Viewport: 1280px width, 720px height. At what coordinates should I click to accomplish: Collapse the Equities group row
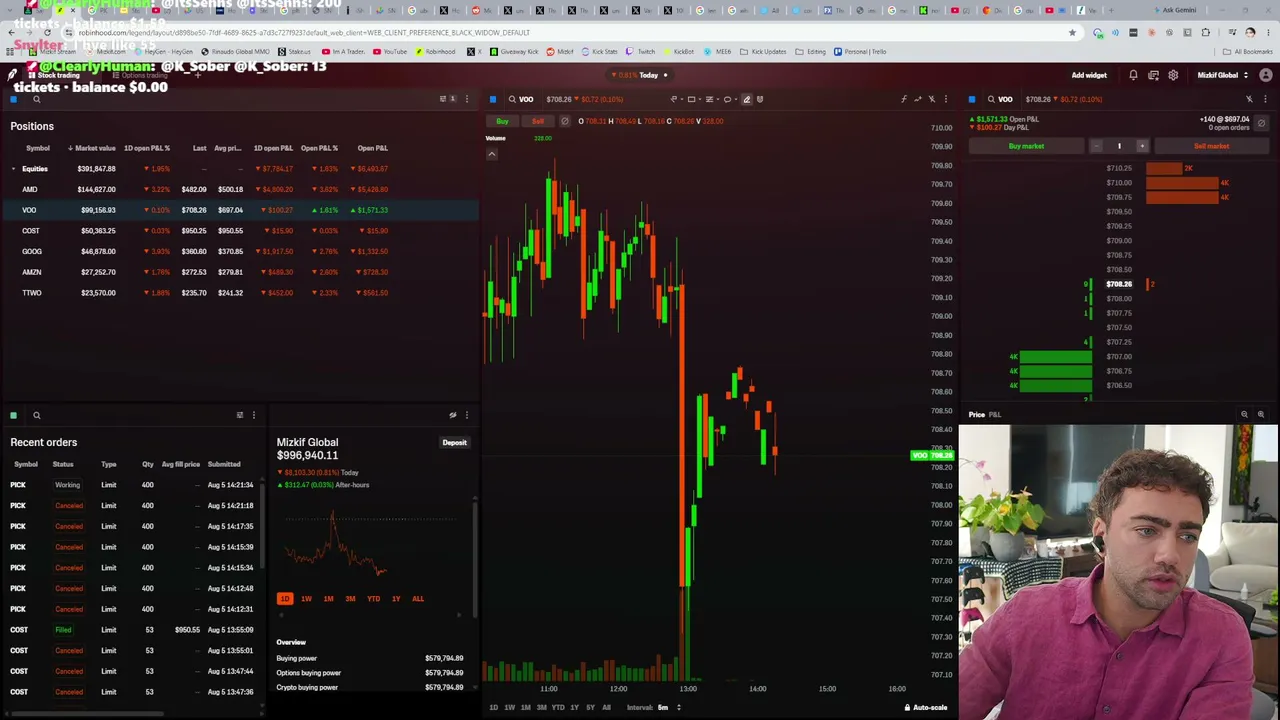tap(13, 169)
